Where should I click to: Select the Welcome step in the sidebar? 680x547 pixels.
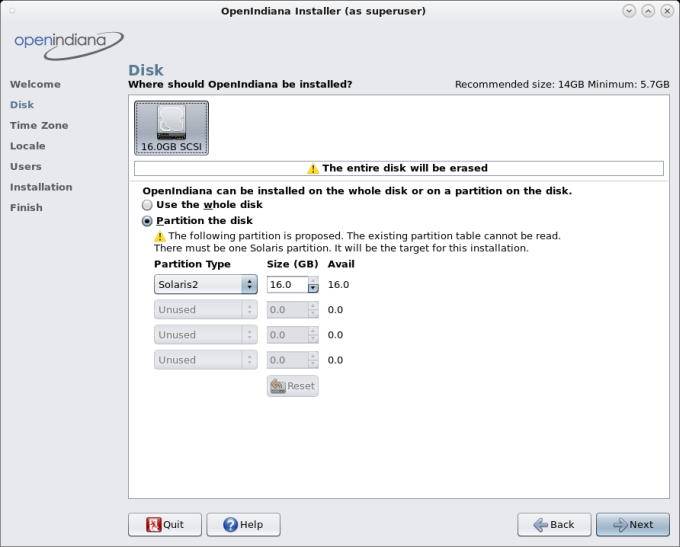pyautogui.click(x=35, y=84)
